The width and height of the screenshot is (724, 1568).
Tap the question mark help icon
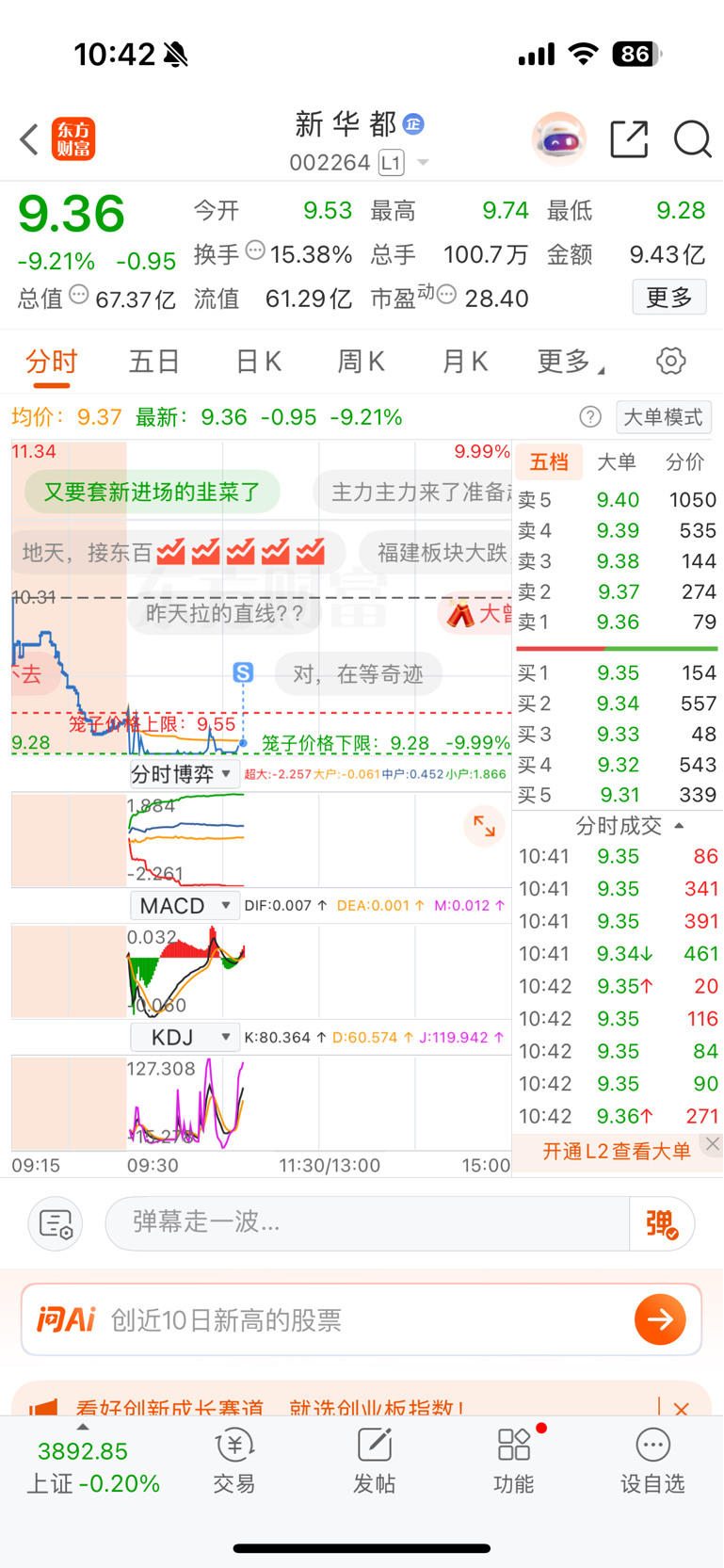coord(590,416)
